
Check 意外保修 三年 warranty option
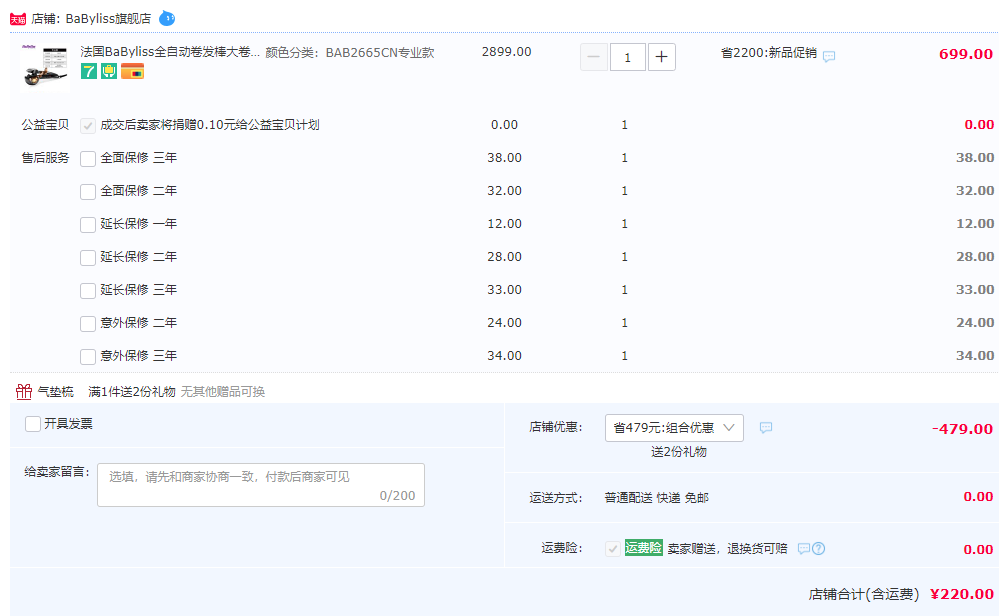pos(88,357)
